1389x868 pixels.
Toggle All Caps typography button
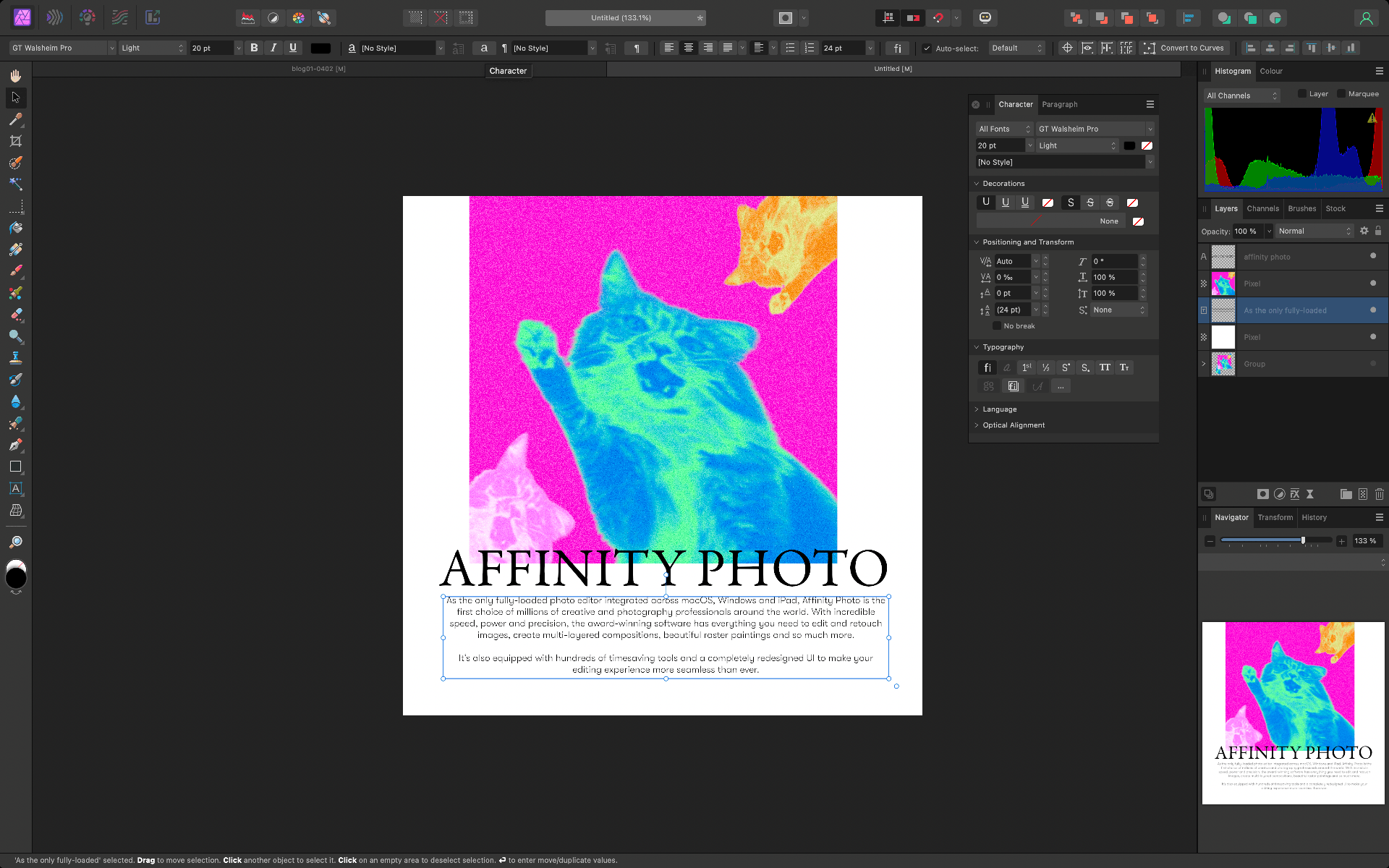pyautogui.click(x=1105, y=367)
